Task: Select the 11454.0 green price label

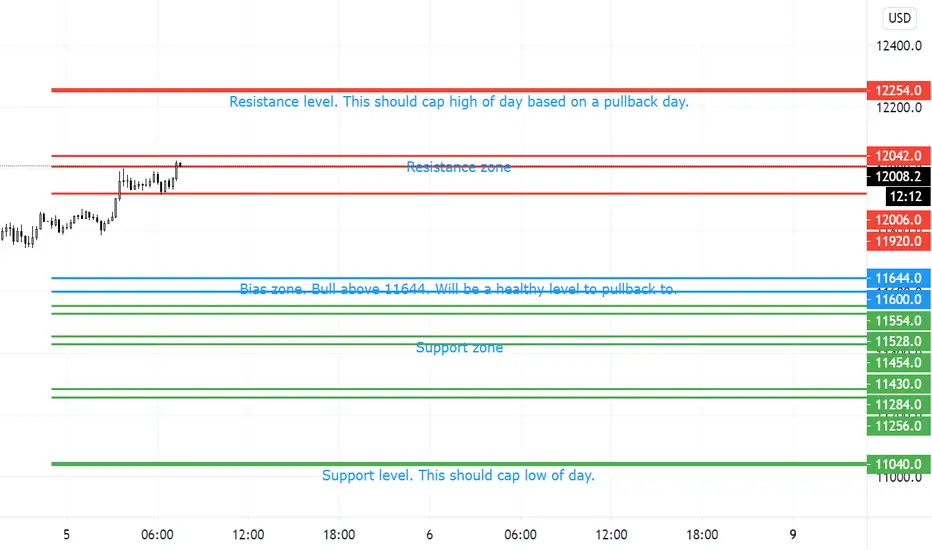Action: click(898, 363)
